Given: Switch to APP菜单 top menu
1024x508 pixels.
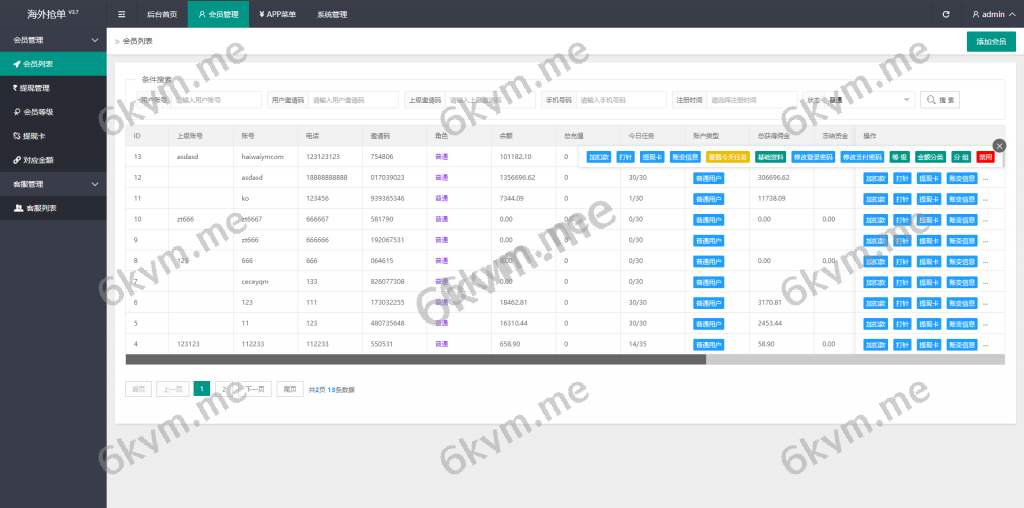Looking at the screenshot, I should click(x=277, y=15).
